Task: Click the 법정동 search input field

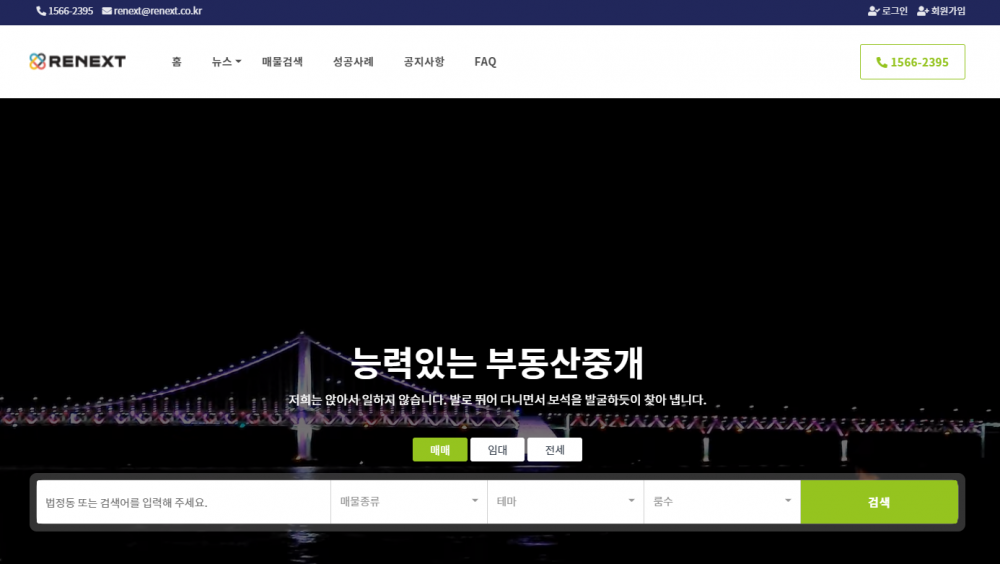Action: [x=184, y=502]
